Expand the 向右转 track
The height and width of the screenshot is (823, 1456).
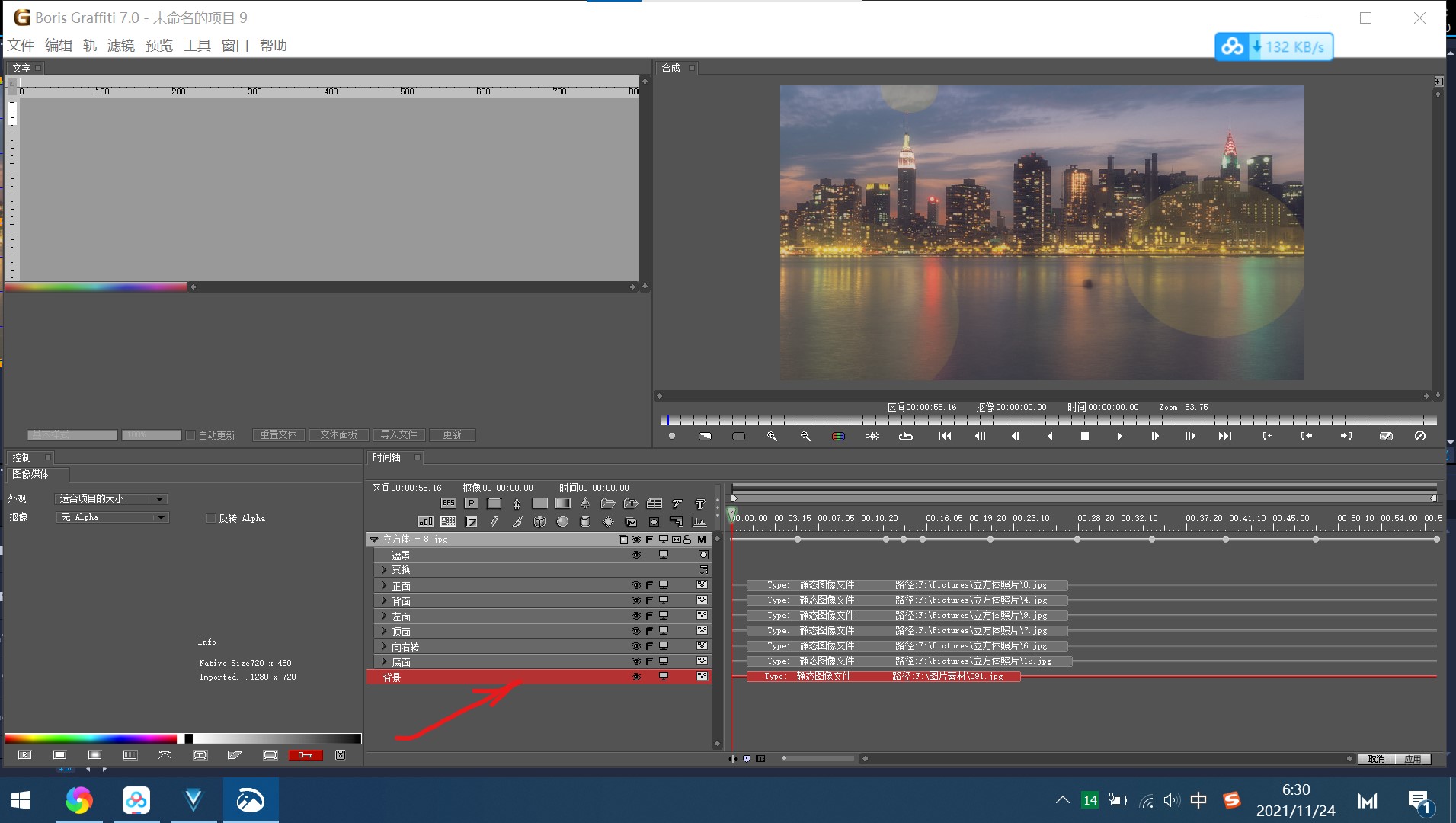click(x=384, y=646)
